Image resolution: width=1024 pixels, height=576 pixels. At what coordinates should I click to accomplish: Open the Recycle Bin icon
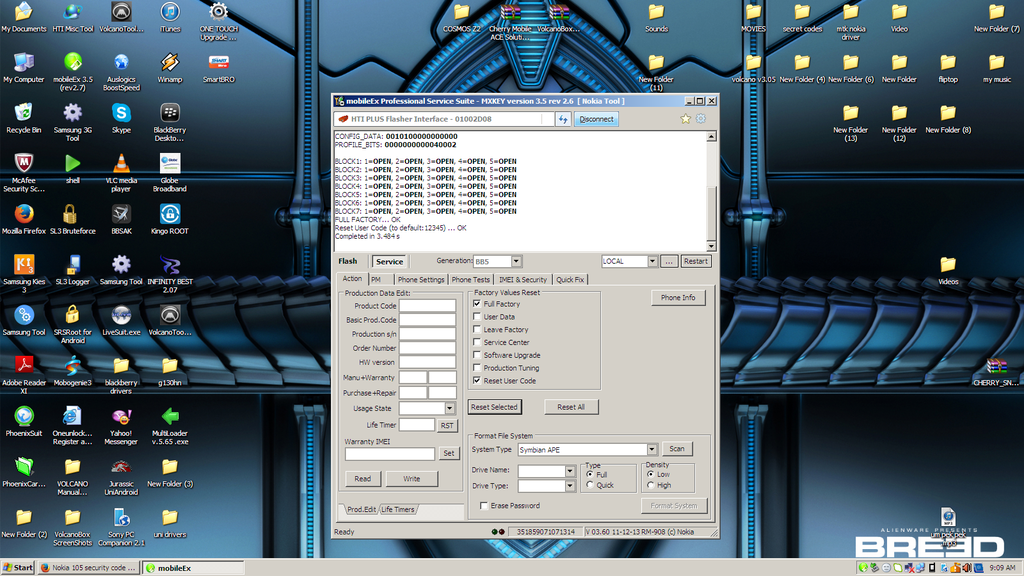[24, 112]
